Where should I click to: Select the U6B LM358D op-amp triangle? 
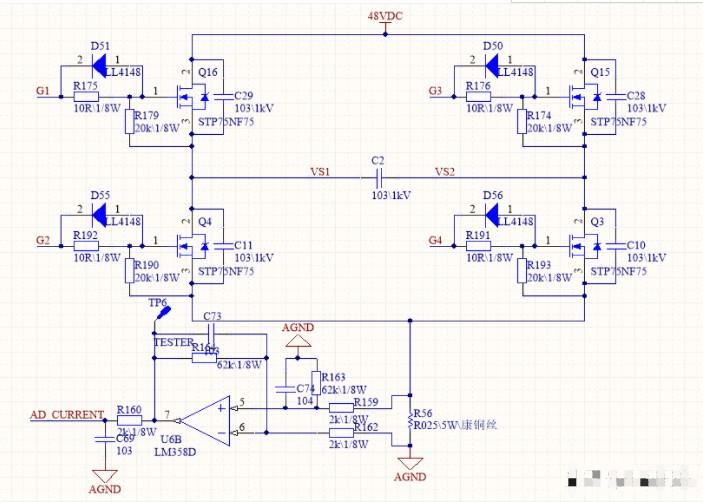click(206, 421)
